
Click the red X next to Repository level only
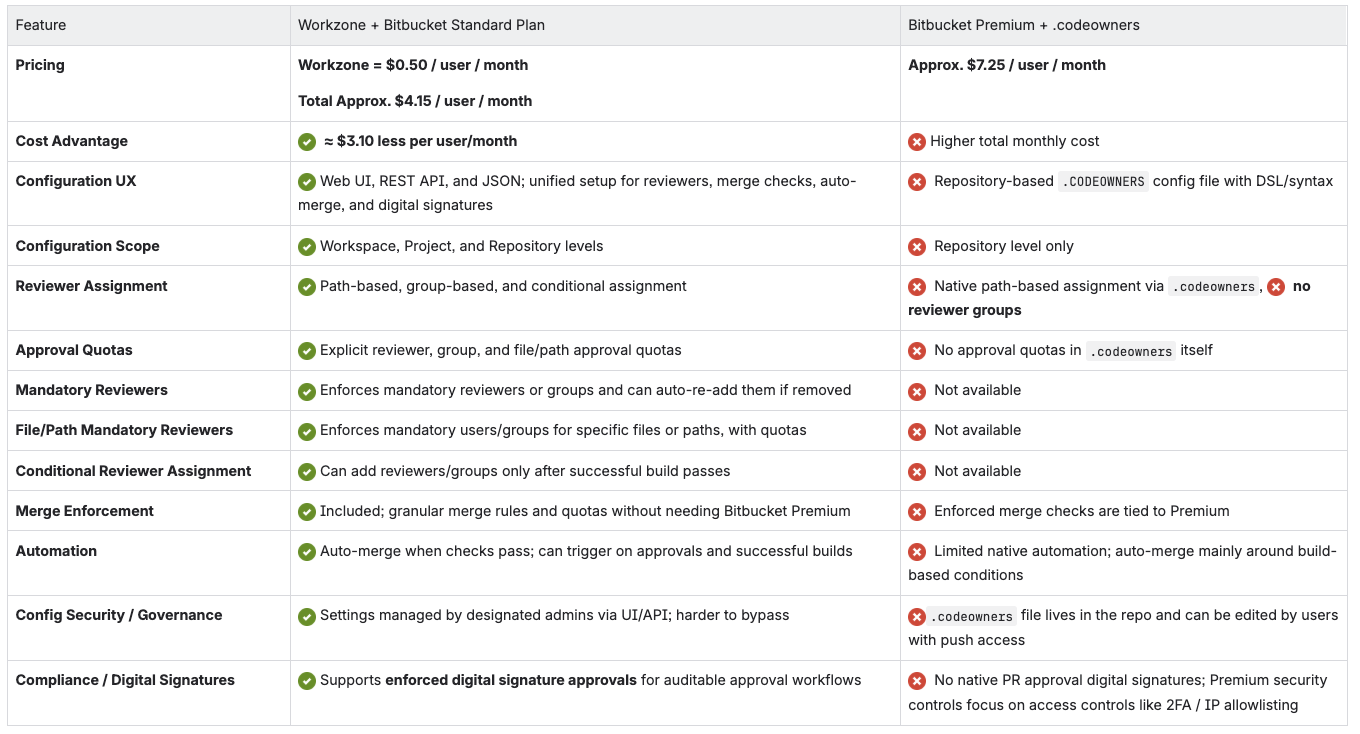(917, 246)
